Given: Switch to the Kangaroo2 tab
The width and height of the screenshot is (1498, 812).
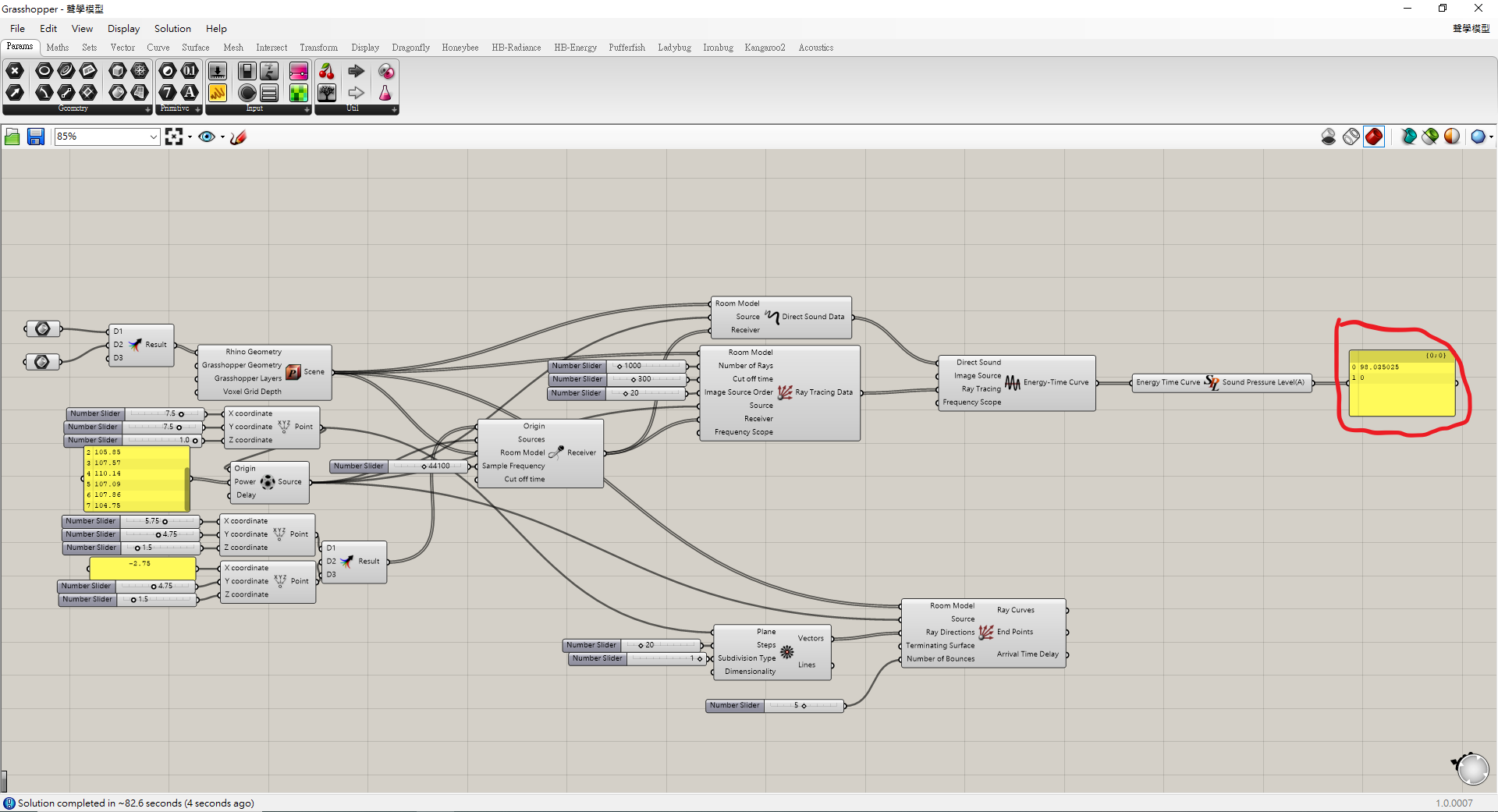Looking at the screenshot, I should 765,48.
